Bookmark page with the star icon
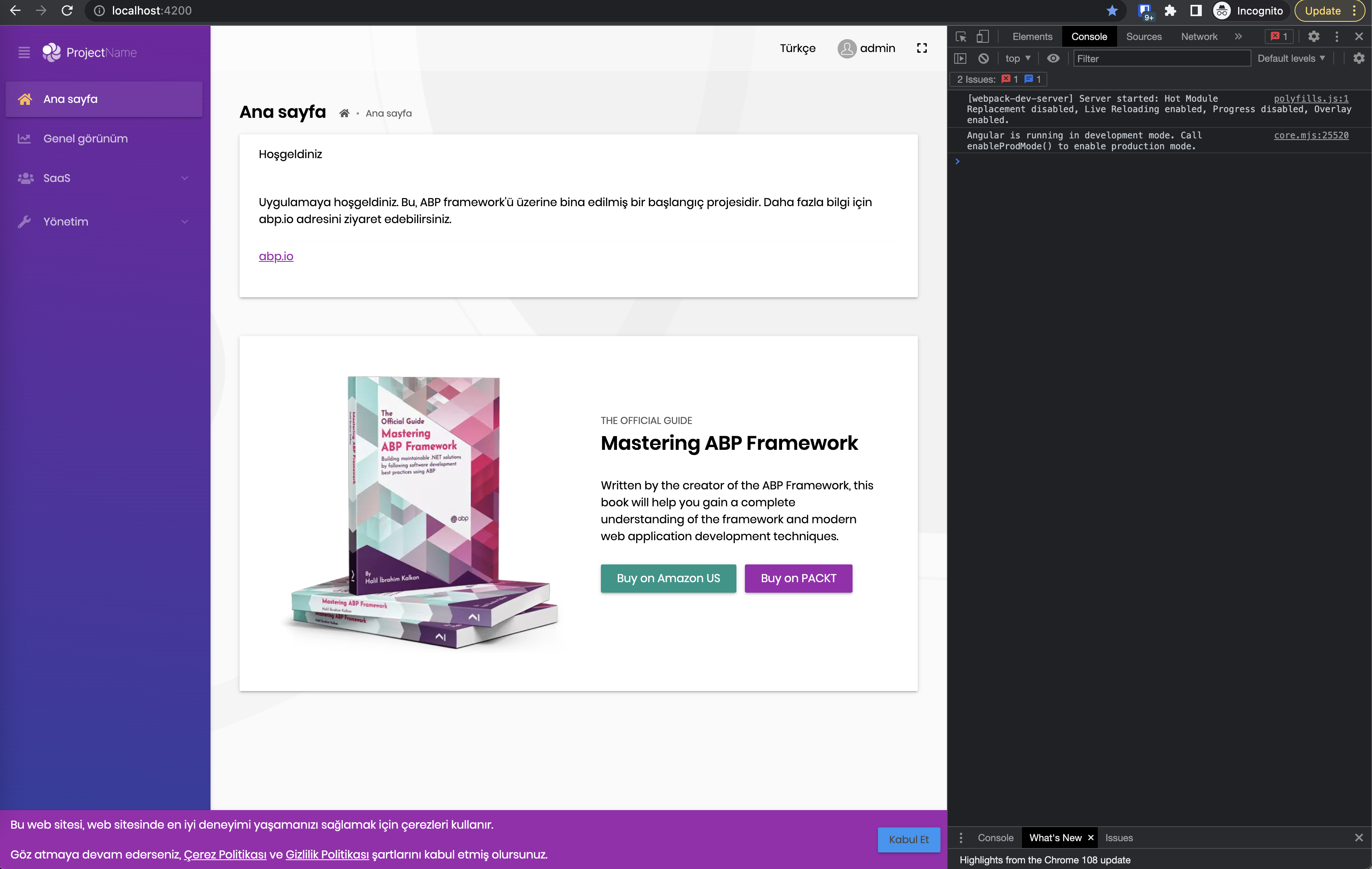This screenshot has height=869, width=1372. 1111,11
